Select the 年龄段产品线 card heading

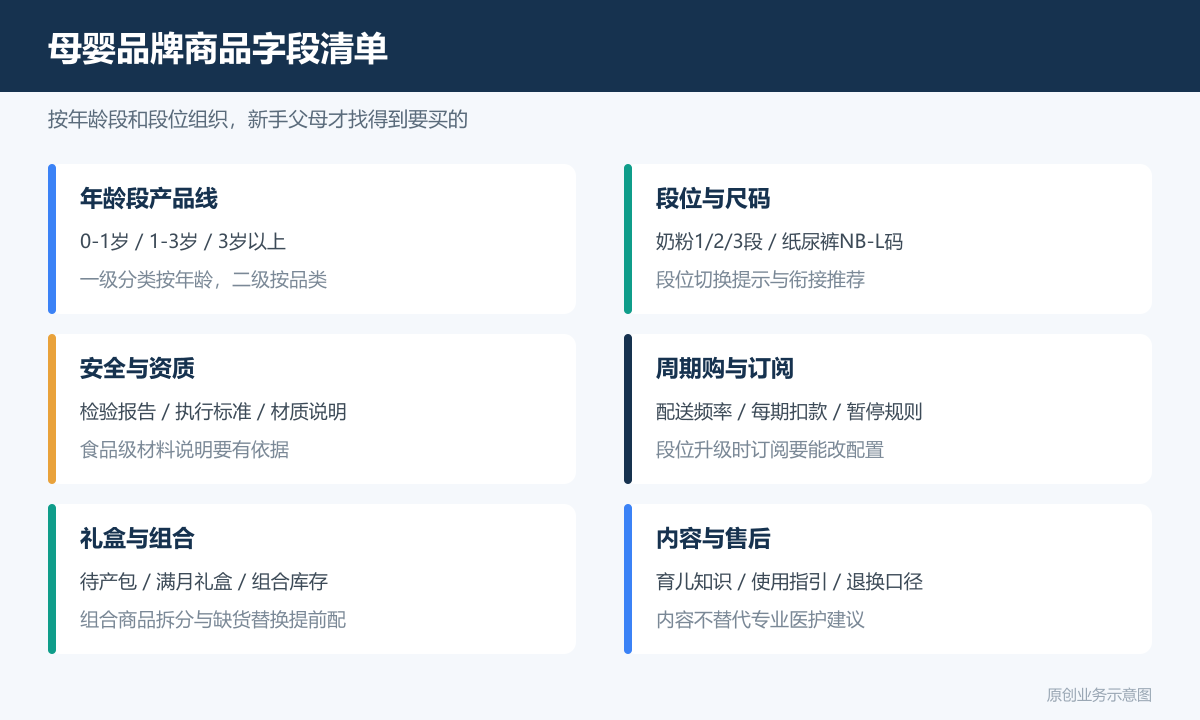[x=149, y=198]
